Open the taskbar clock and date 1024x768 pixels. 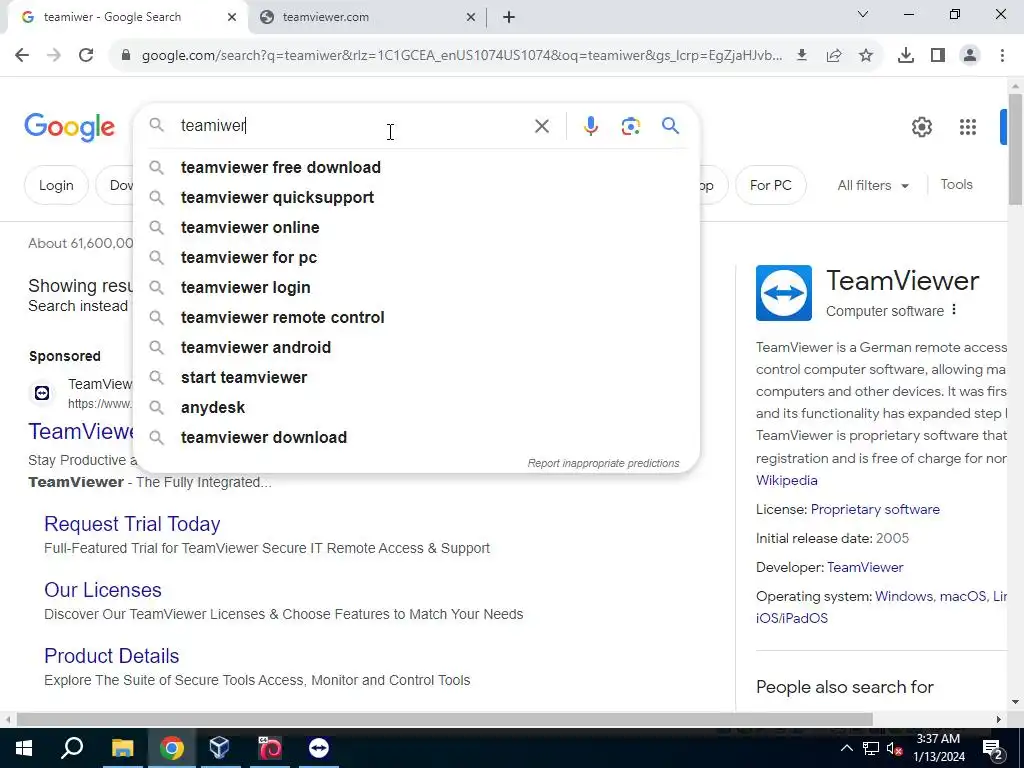(939, 748)
